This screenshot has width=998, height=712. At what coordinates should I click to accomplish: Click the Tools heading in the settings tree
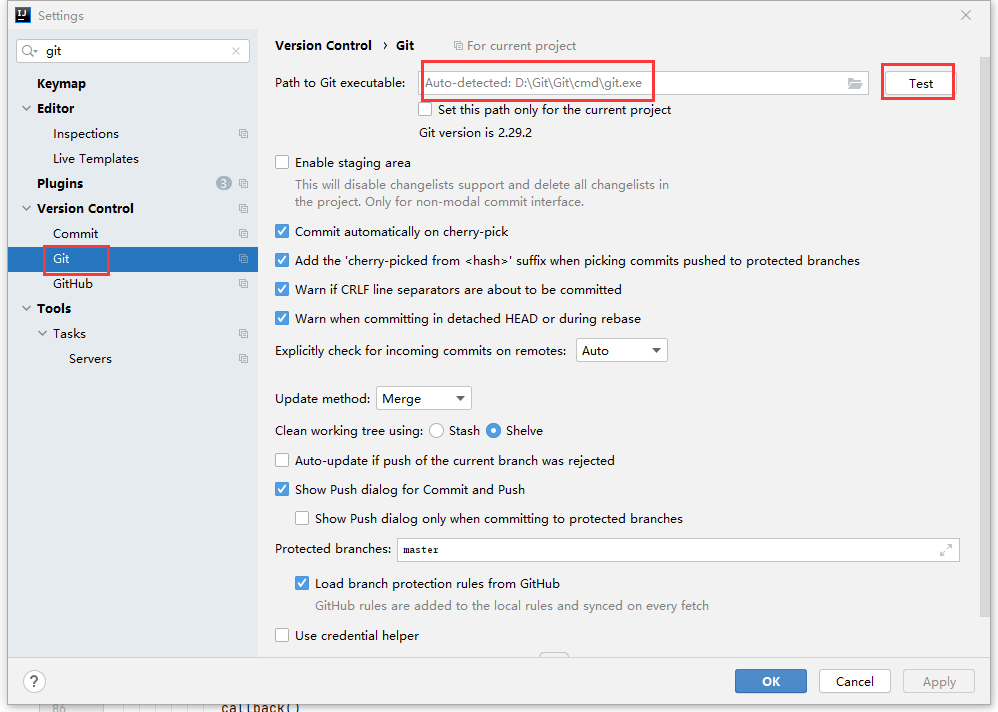(54, 308)
